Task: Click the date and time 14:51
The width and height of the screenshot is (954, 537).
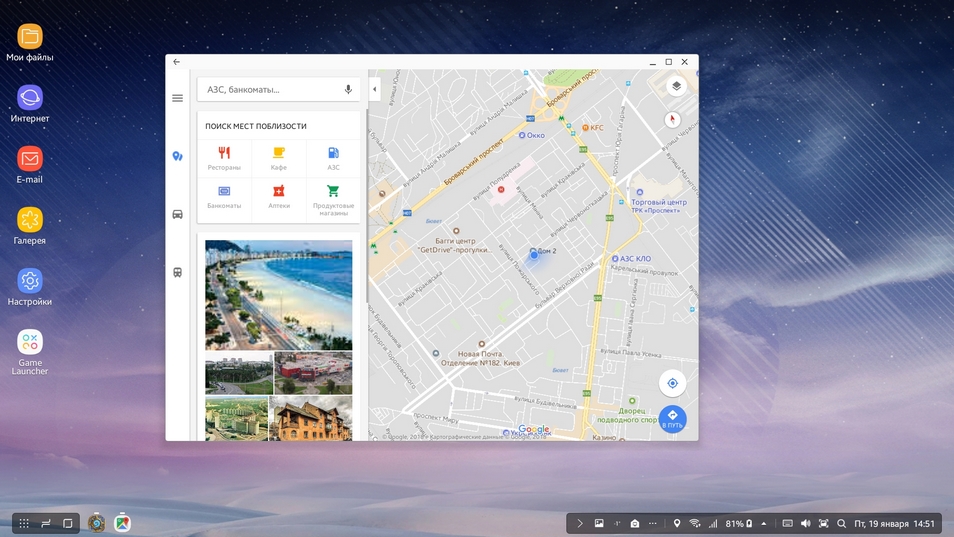Action: (x=894, y=523)
